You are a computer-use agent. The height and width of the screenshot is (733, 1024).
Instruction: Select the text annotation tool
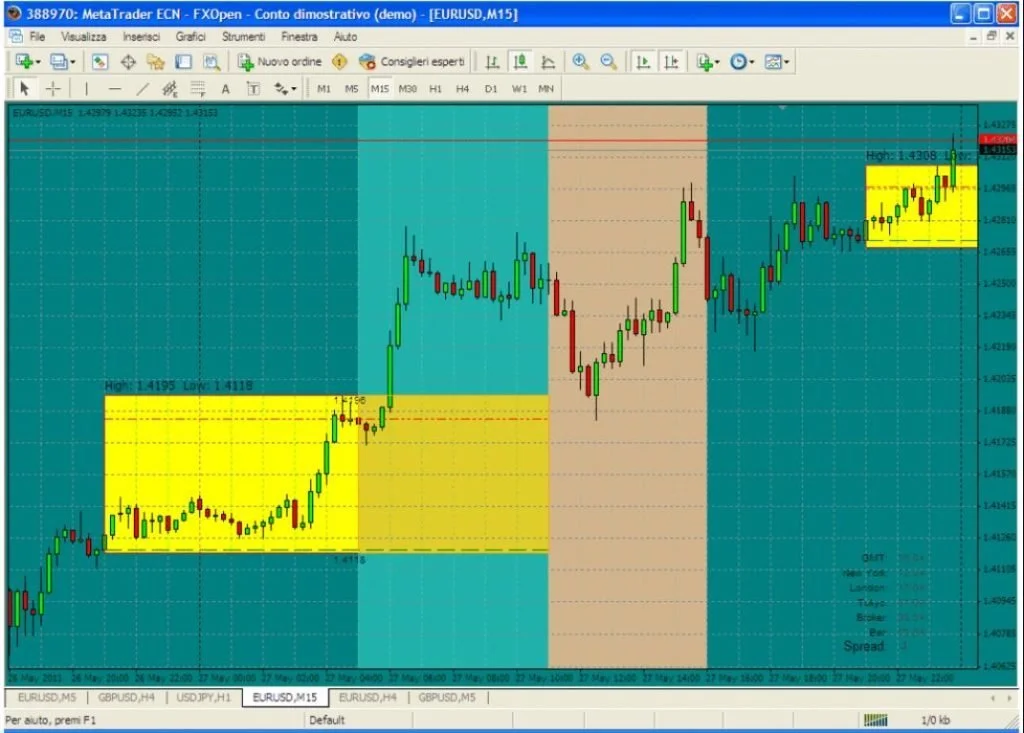pyautogui.click(x=225, y=89)
